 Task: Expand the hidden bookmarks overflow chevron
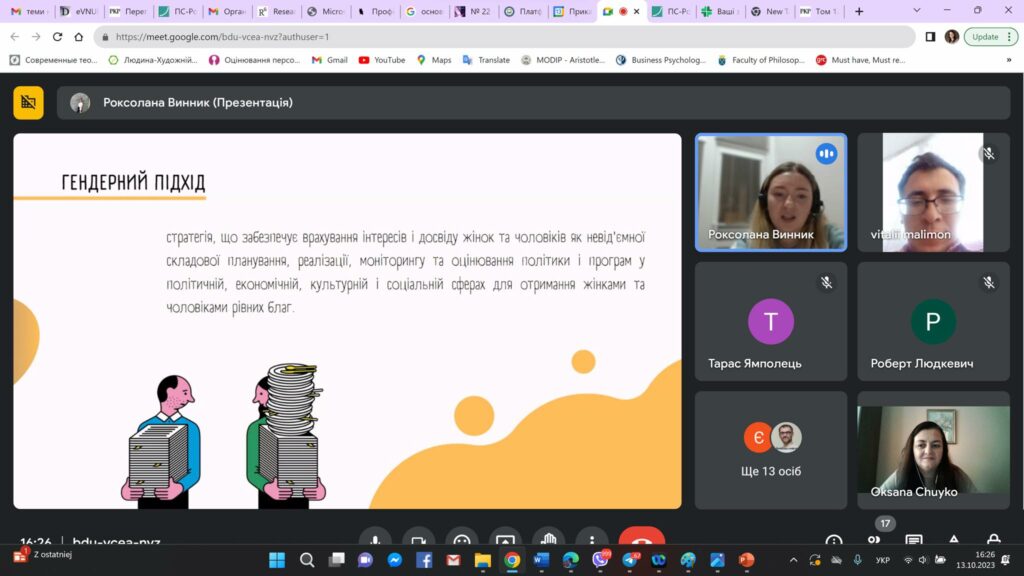pyautogui.click(x=1009, y=60)
